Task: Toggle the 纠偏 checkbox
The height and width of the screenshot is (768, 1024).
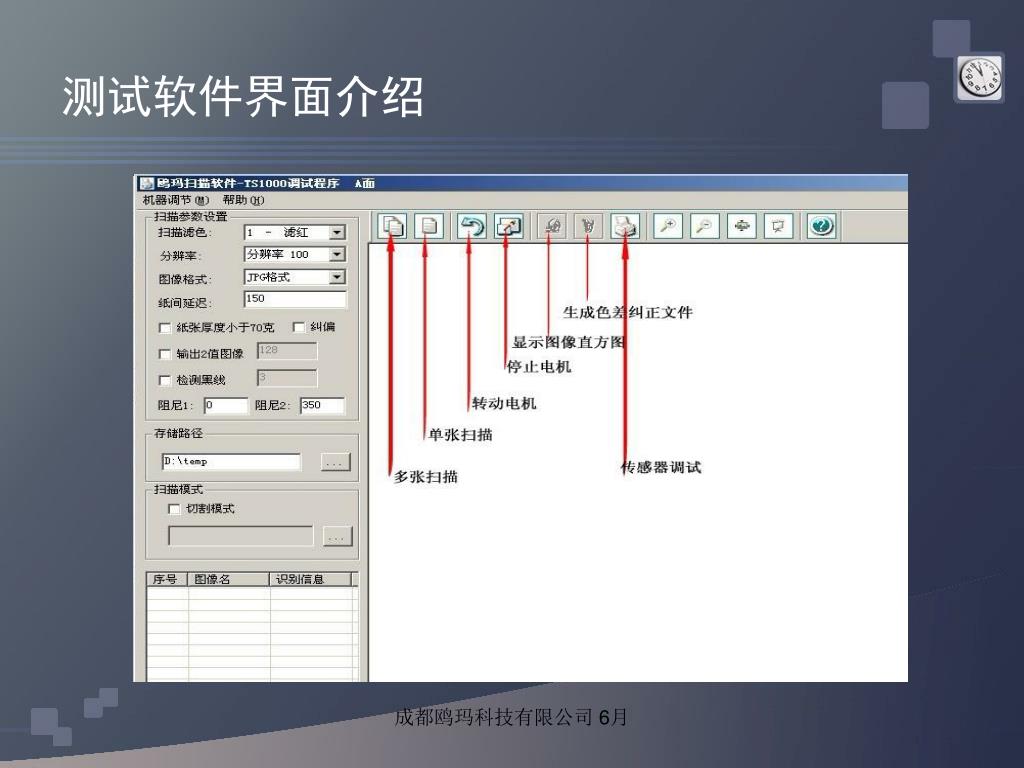Action: click(298, 327)
